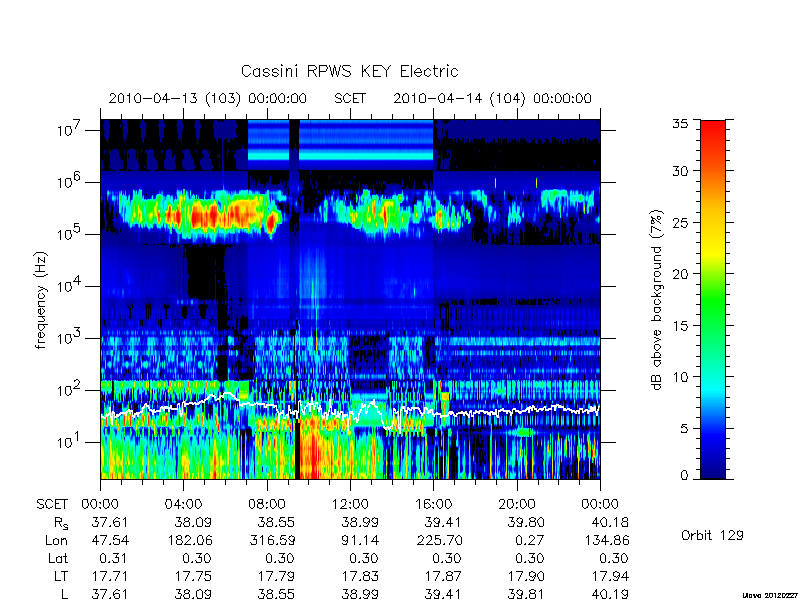Click the time tick label '16:00'

(433, 504)
